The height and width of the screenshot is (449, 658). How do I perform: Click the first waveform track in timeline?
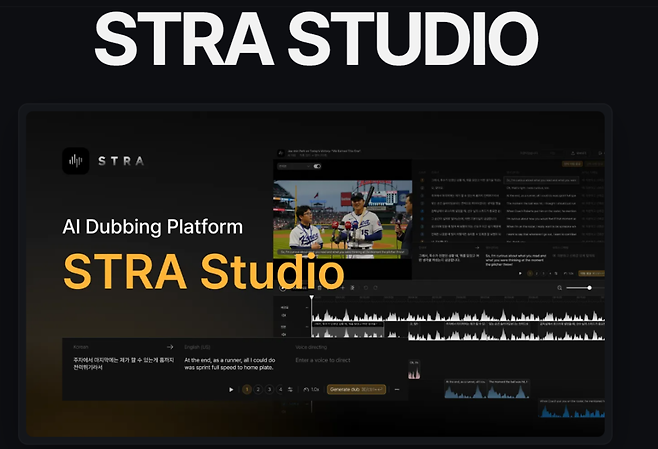pyautogui.click(x=458, y=315)
